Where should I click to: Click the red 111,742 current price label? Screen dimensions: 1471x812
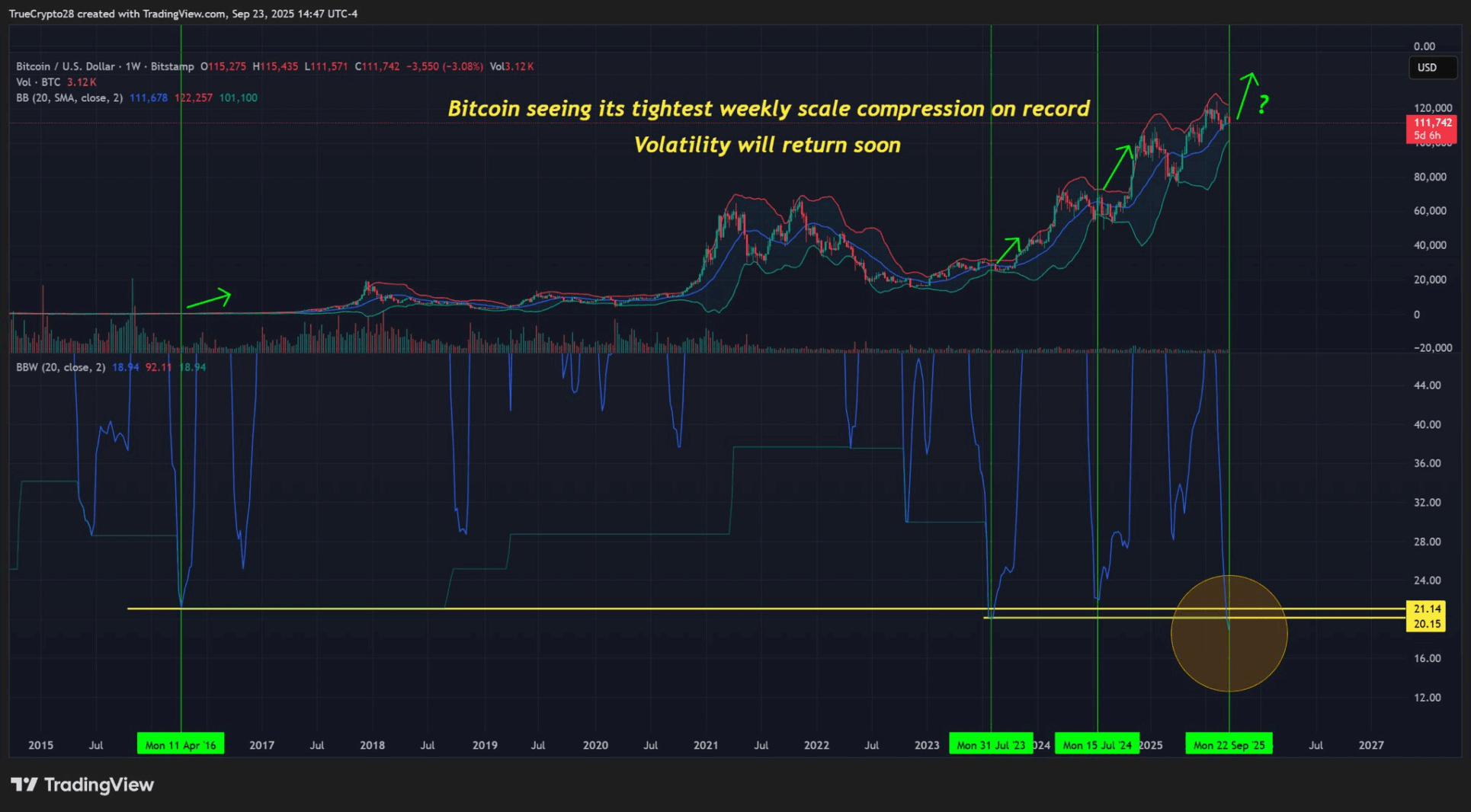coord(1431,123)
